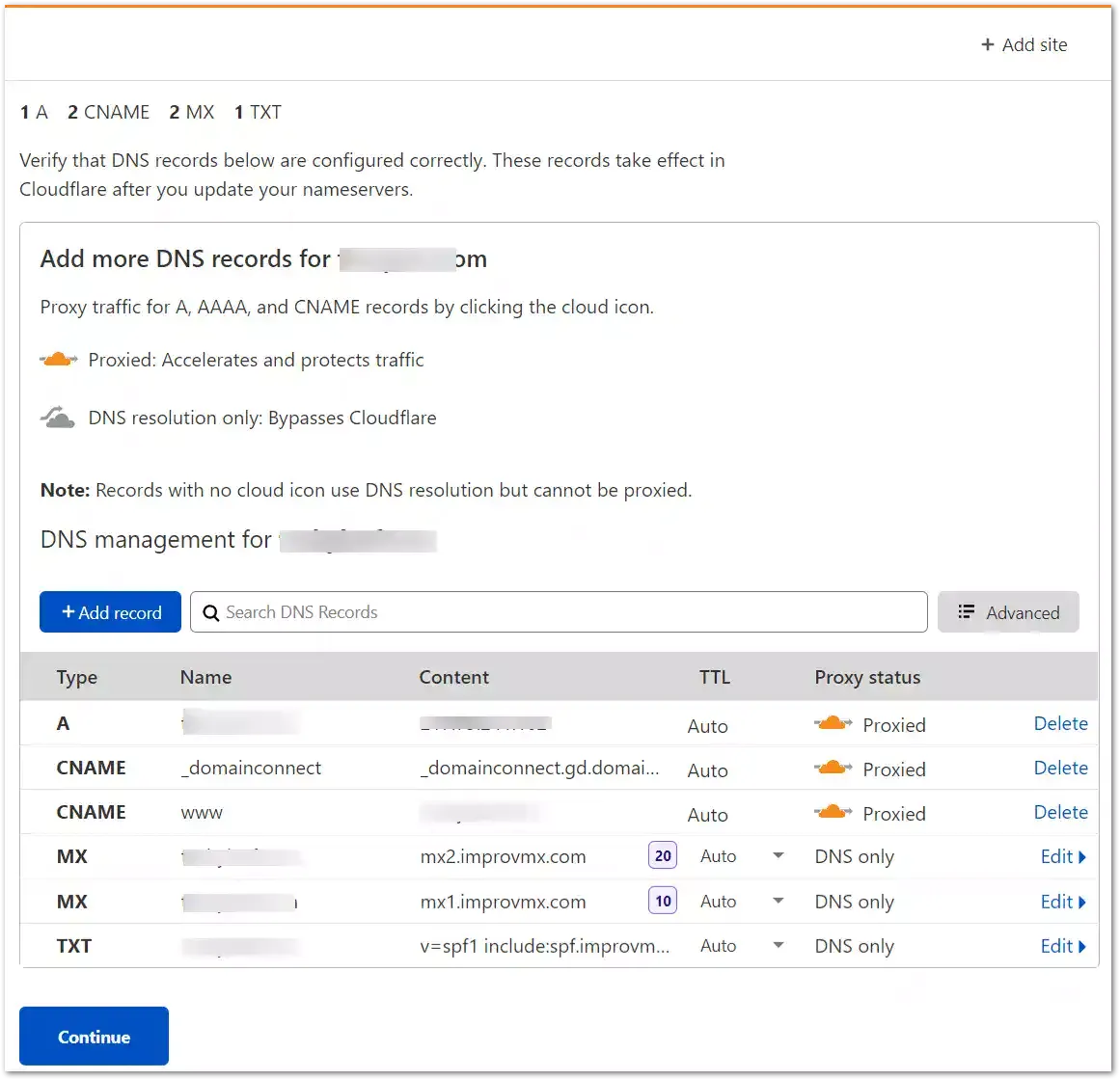Click the Add record button
The height and width of the screenshot is (1080, 1120).
tap(111, 611)
